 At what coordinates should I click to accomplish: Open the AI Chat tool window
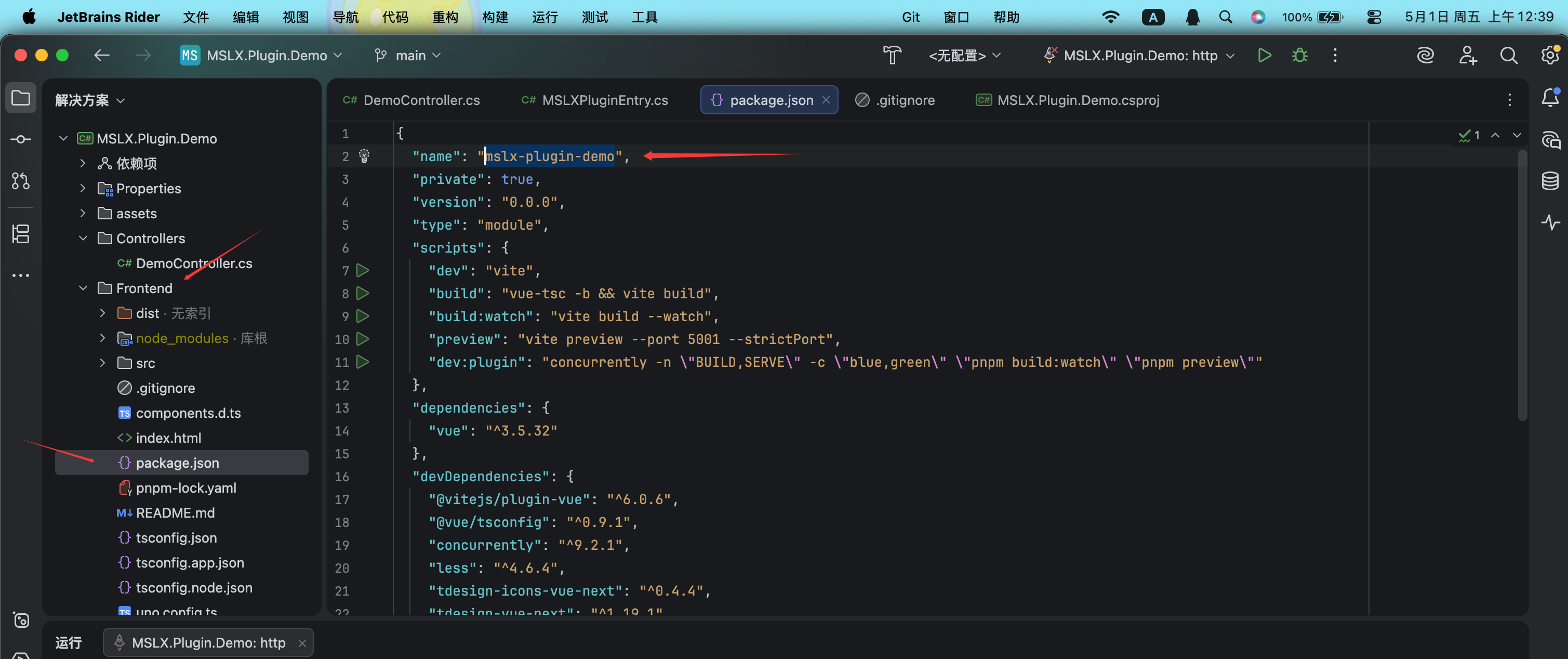click(1550, 139)
